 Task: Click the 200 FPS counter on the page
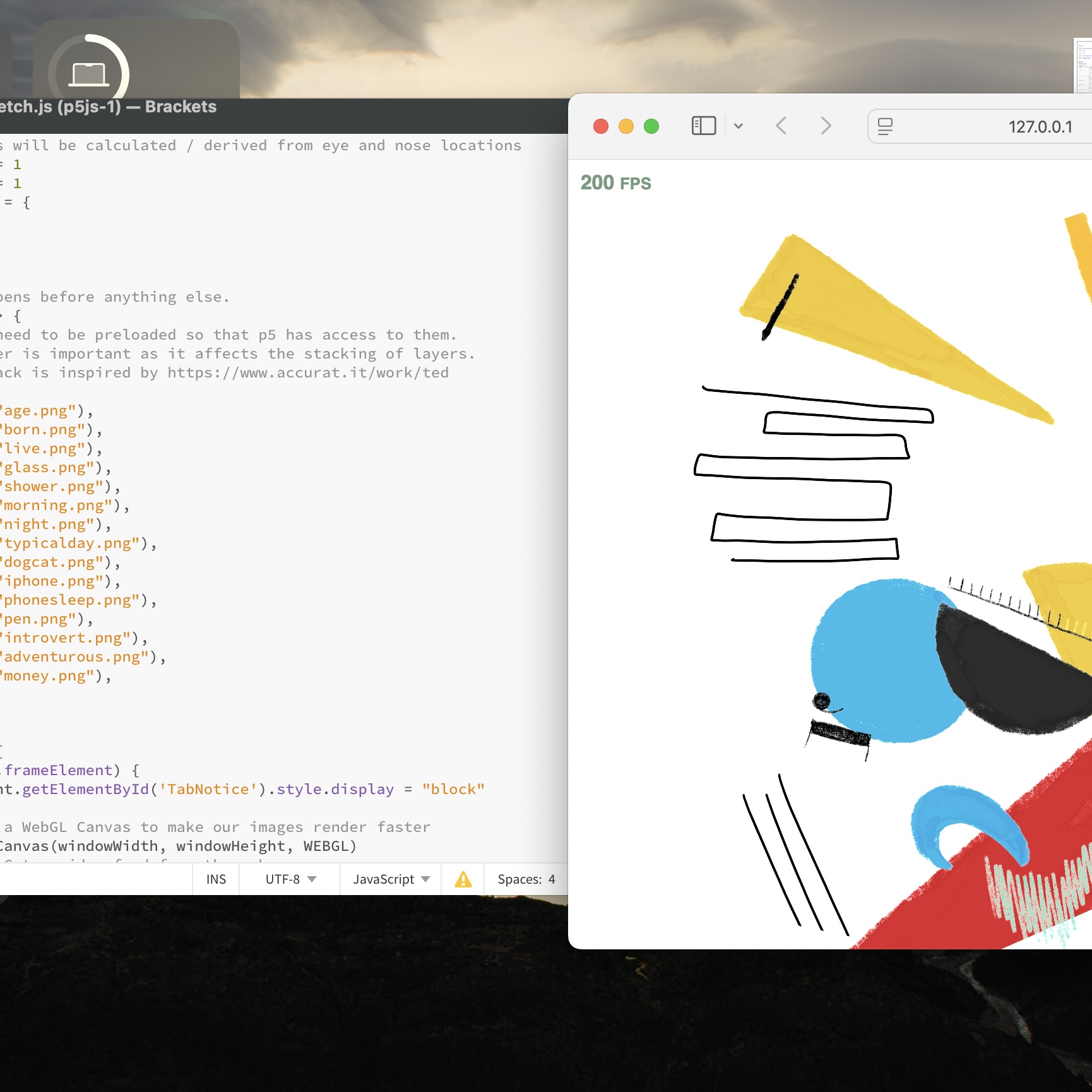[615, 183]
